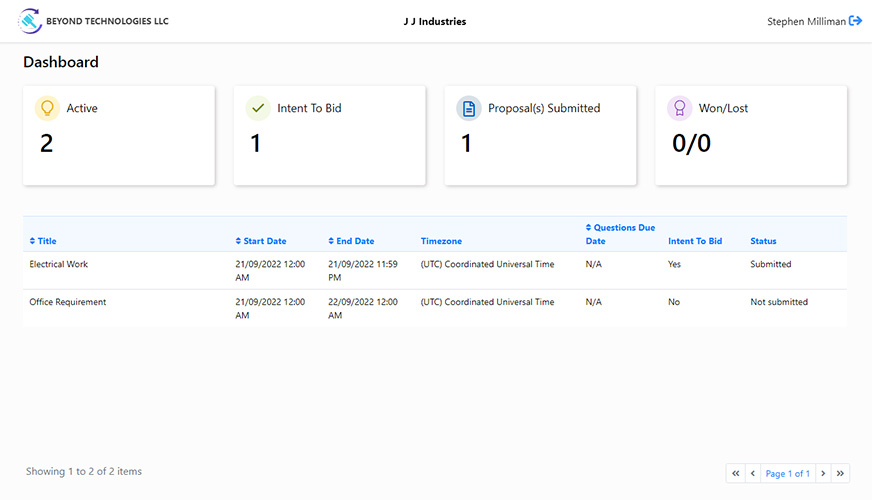872x500 pixels.
Task: Click the Status column header
Action: tap(763, 241)
